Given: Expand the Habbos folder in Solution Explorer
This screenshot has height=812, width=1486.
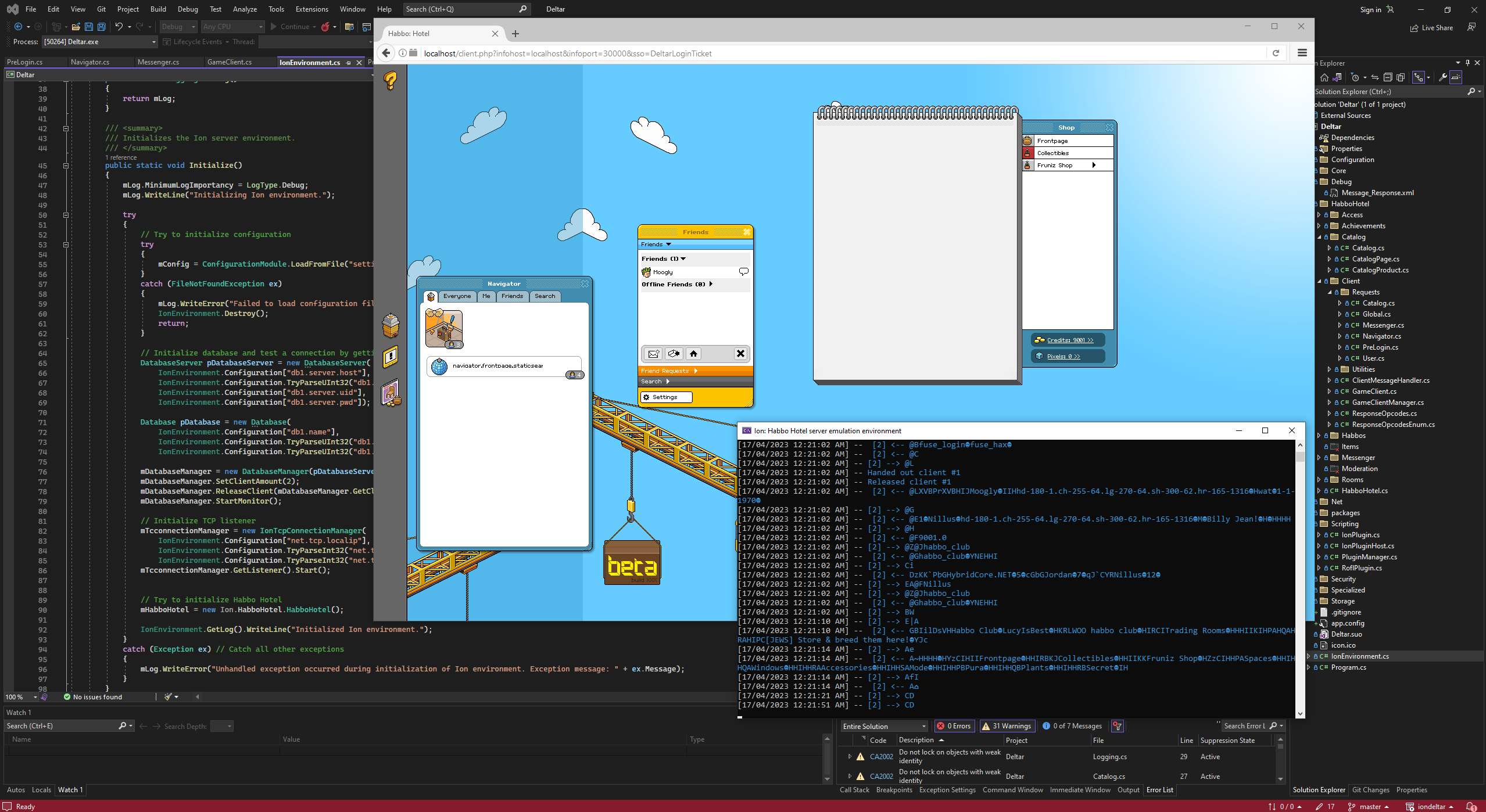Looking at the screenshot, I should coord(1319,436).
